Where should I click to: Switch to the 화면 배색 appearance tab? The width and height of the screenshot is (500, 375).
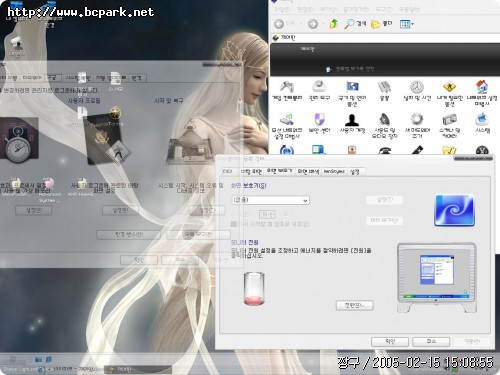click(308, 171)
